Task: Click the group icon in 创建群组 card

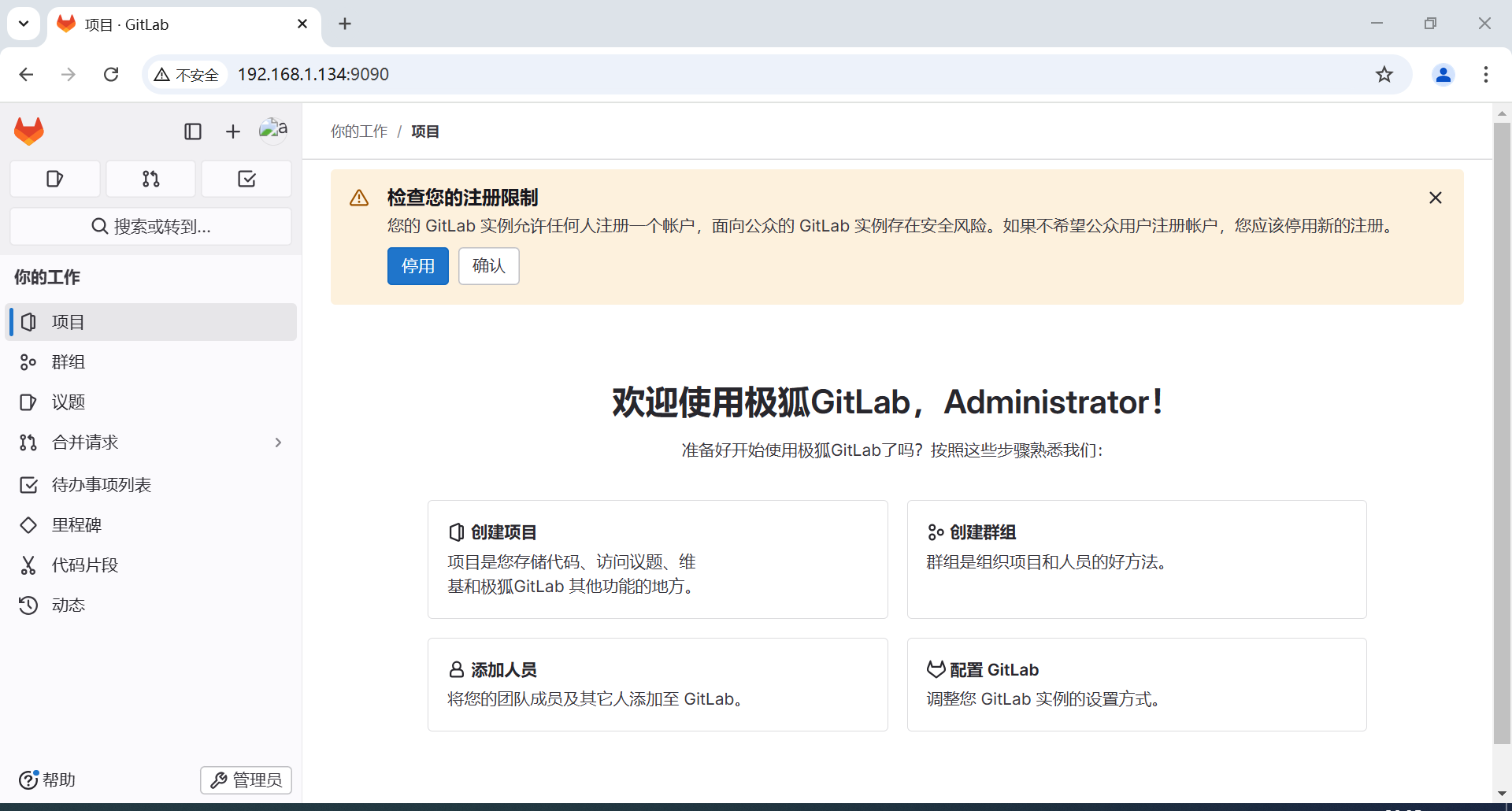Action: click(936, 532)
